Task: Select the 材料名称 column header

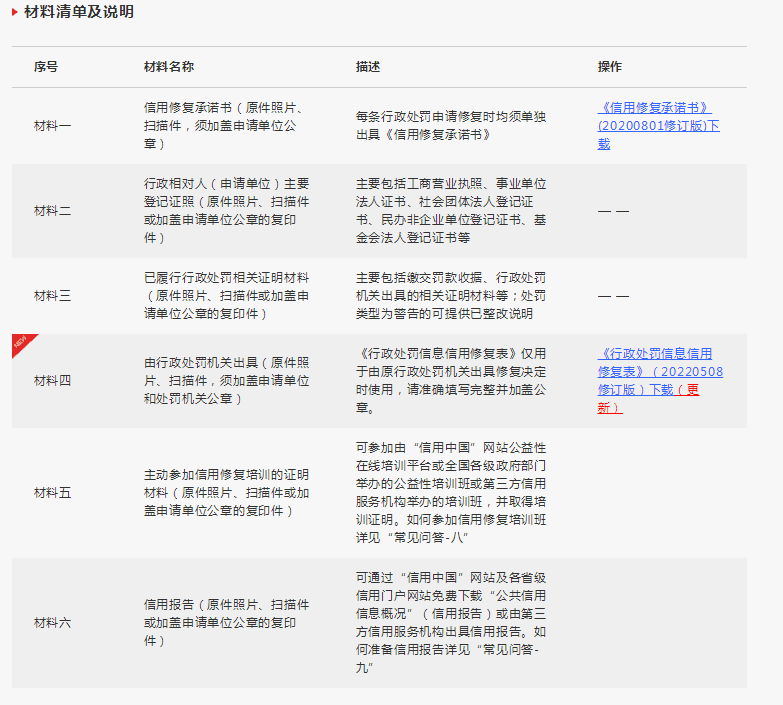Action: tap(169, 67)
